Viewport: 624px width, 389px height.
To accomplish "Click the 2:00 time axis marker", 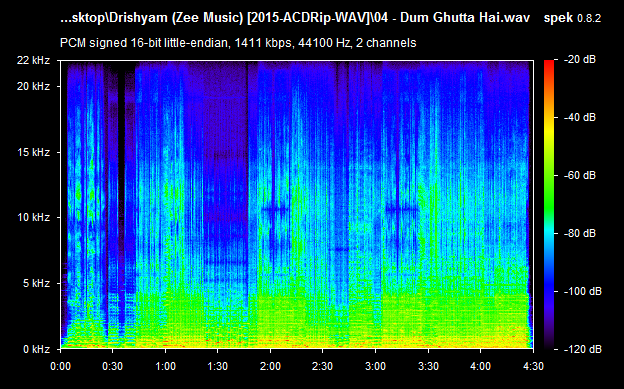I will 270,366.
